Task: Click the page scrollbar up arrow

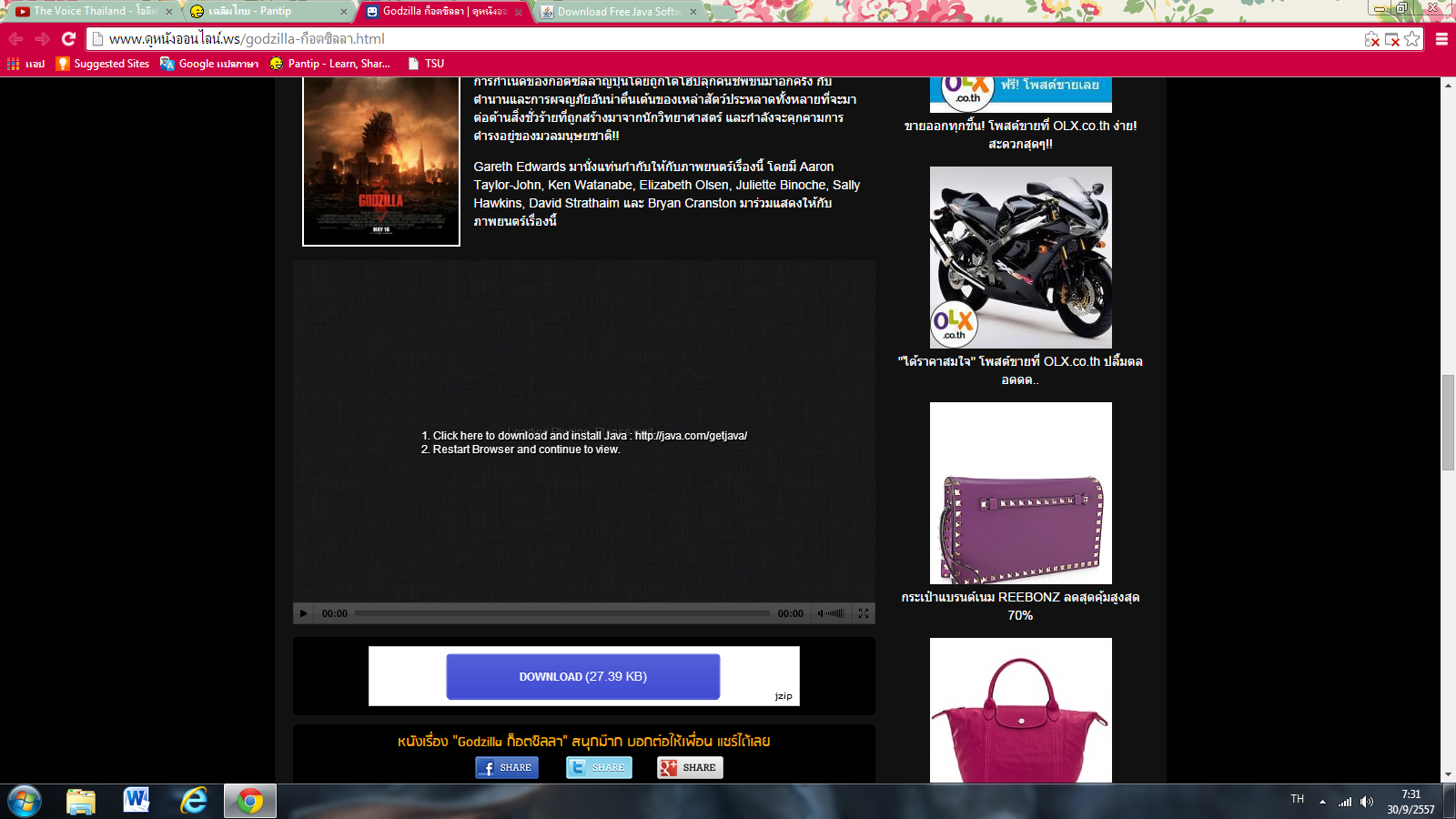Action: coord(1448,85)
